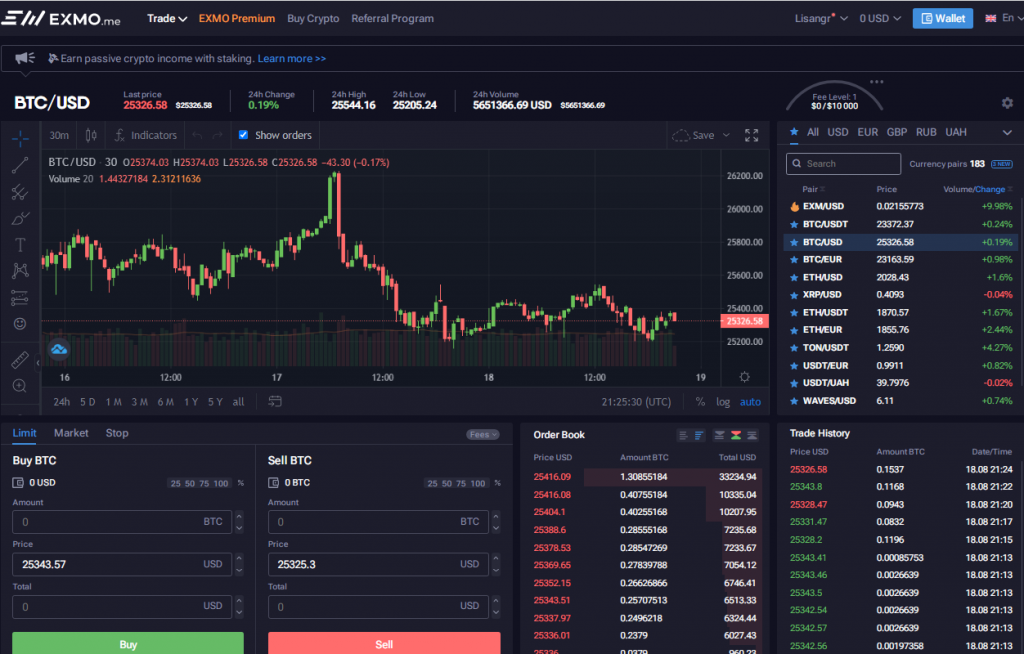Viewport: 1024px width, 654px height.
Task: Open the Buy Crypto page
Action: 313,18
